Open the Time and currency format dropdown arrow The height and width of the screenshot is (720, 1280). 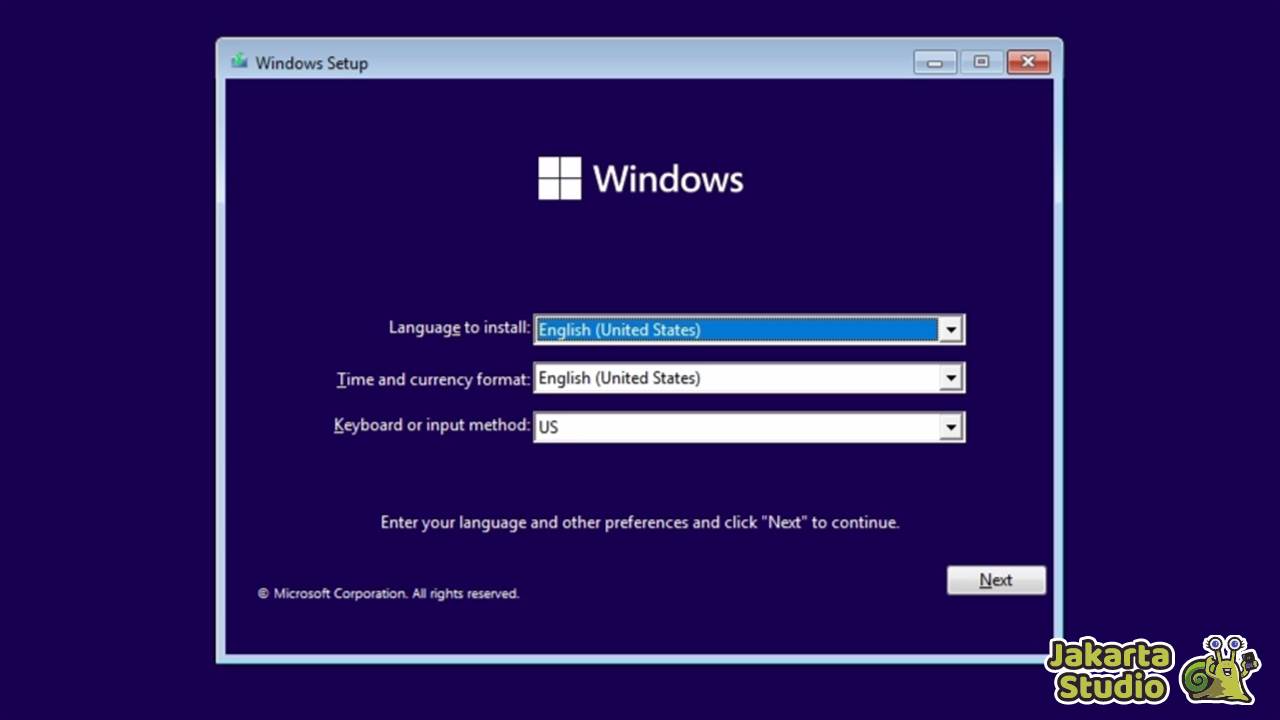(x=950, y=378)
